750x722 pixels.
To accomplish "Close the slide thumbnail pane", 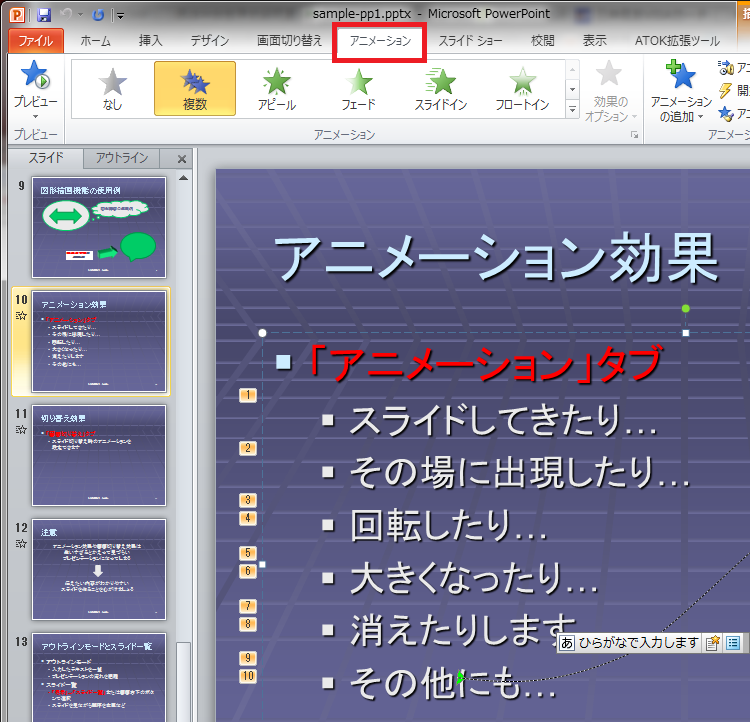I will pyautogui.click(x=182, y=159).
